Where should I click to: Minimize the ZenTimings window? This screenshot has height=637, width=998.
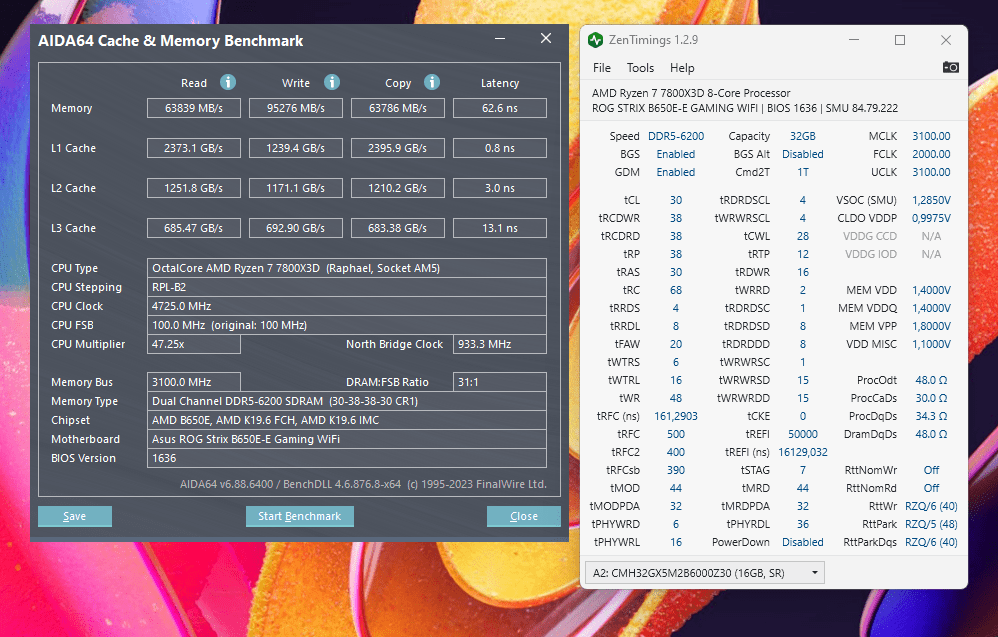(x=854, y=40)
